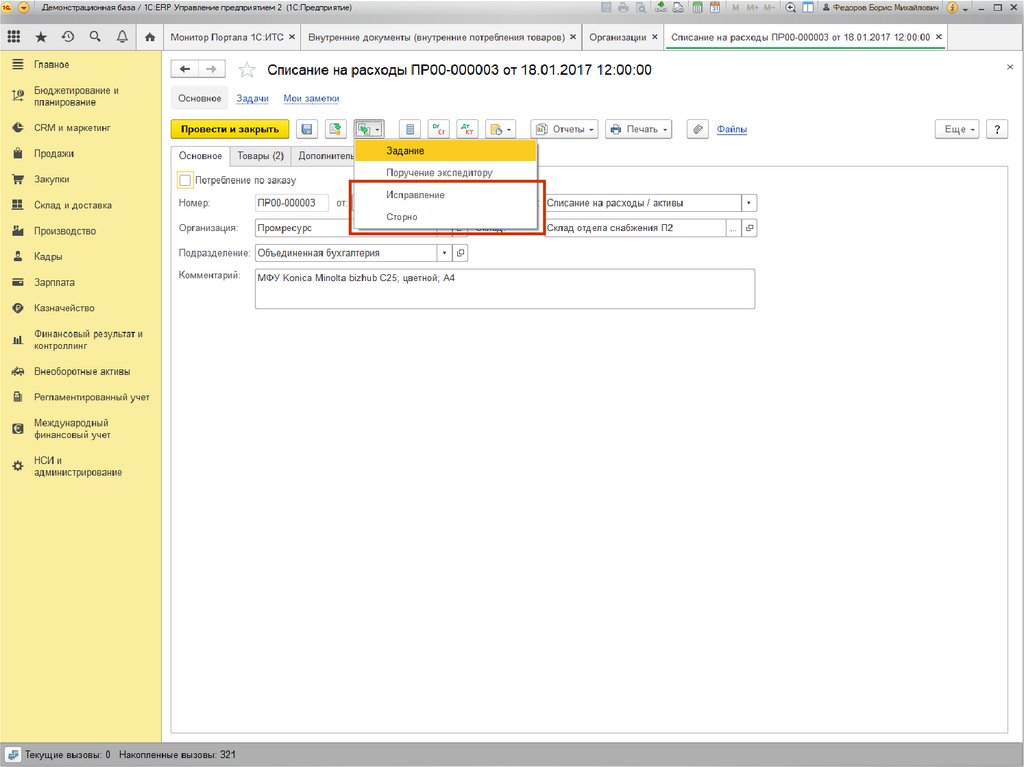
Task: Click the save document diskette icon
Action: (307, 129)
